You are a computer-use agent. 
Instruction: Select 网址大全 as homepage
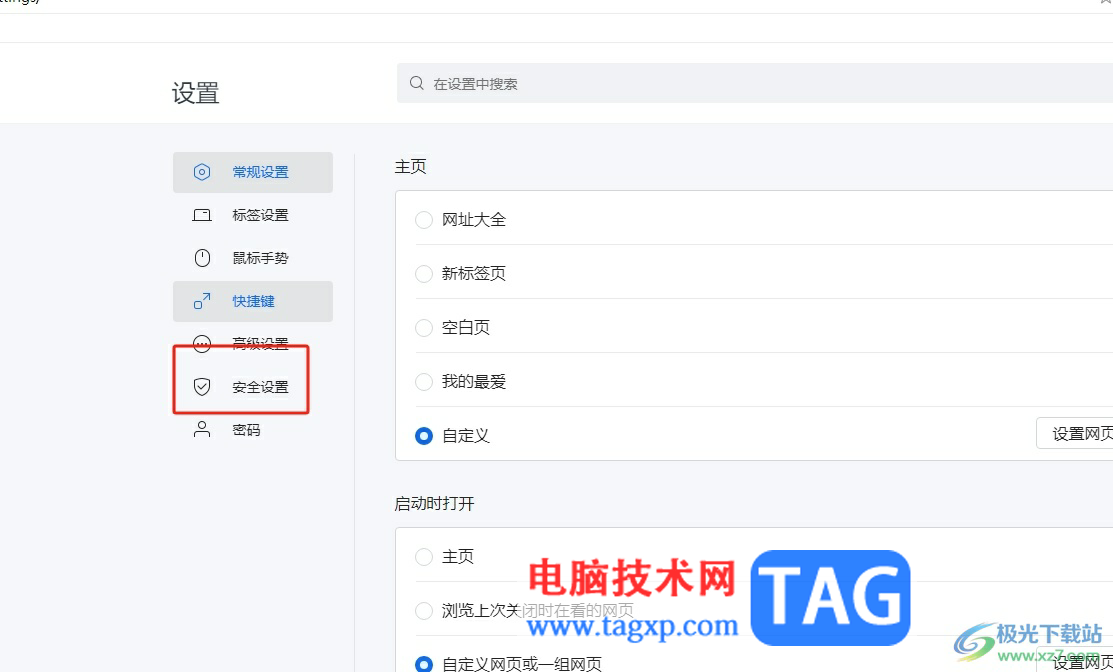(x=423, y=219)
